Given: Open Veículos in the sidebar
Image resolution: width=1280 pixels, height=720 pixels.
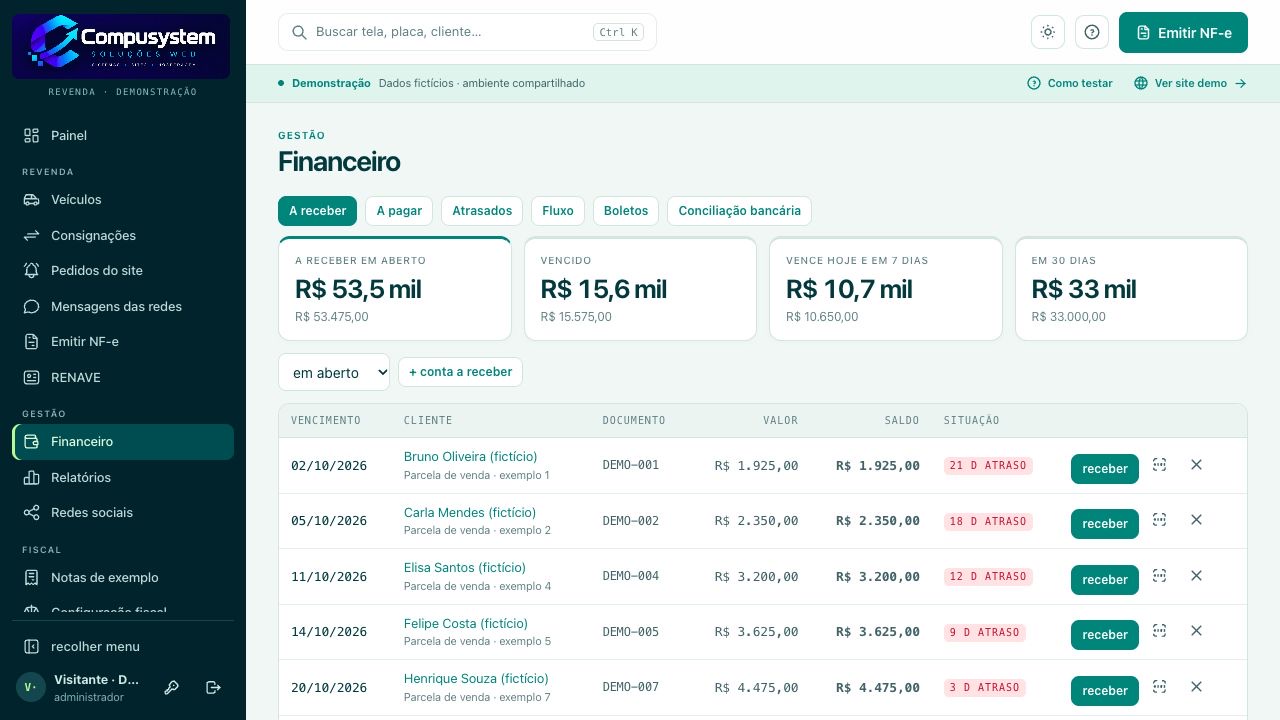Looking at the screenshot, I should pyautogui.click(x=123, y=199).
